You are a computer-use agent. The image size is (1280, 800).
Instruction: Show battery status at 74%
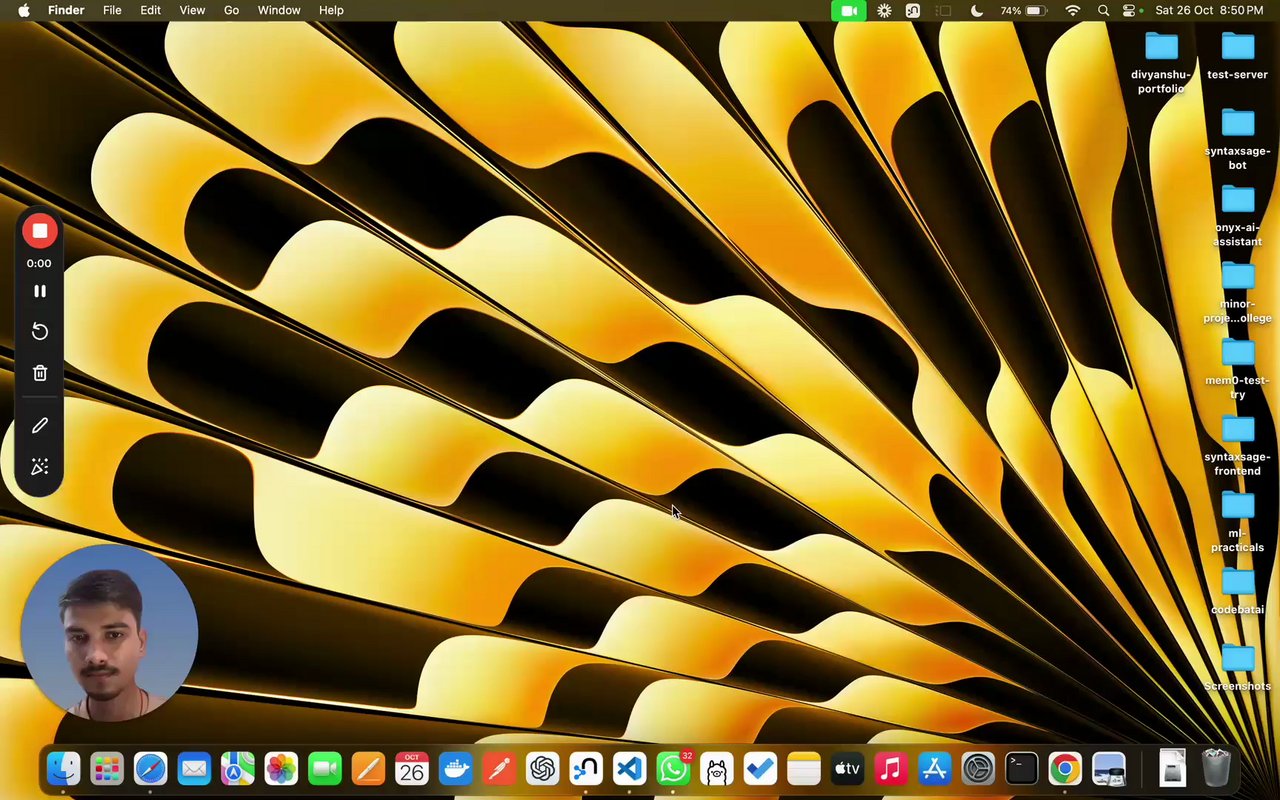[1023, 10]
